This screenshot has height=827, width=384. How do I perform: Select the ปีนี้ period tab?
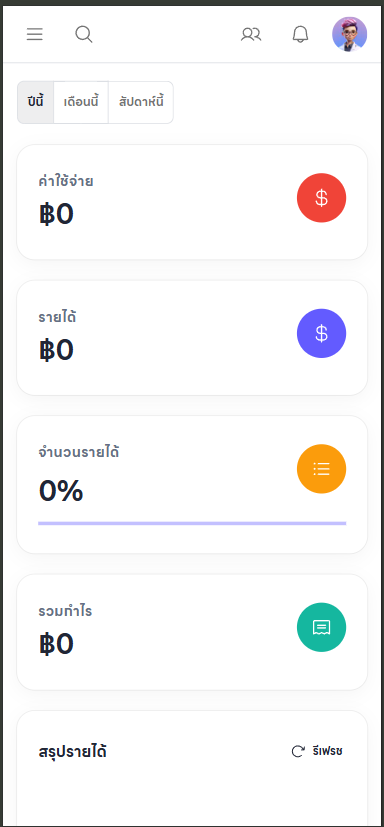coord(35,102)
